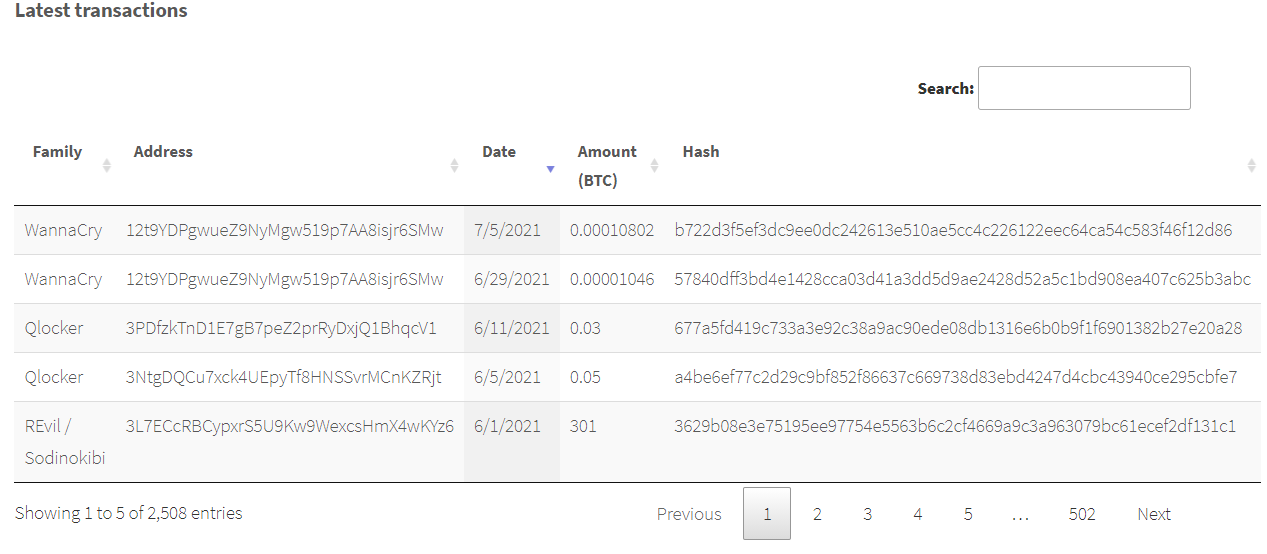
Task: Click the amount 0.03
Action: pos(587,328)
